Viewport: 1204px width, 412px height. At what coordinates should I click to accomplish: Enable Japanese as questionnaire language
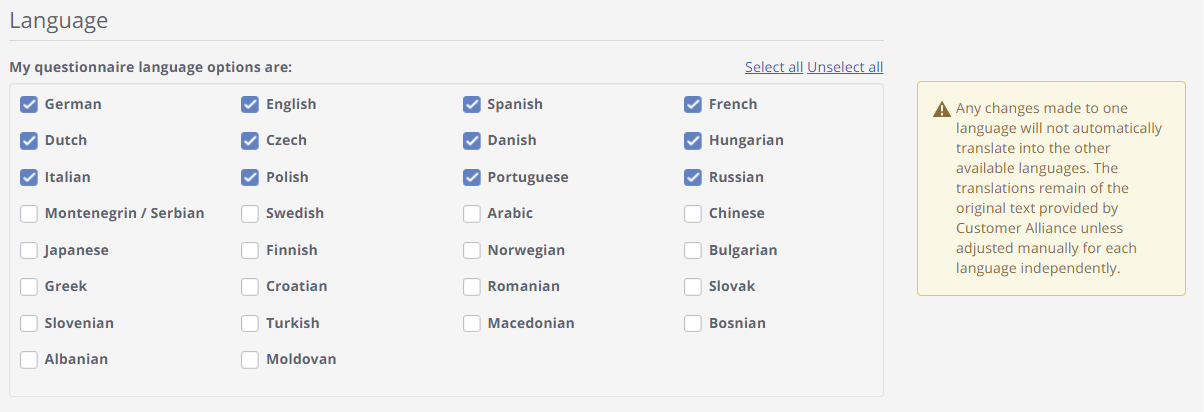pyautogui.click(x=29, y=250)
